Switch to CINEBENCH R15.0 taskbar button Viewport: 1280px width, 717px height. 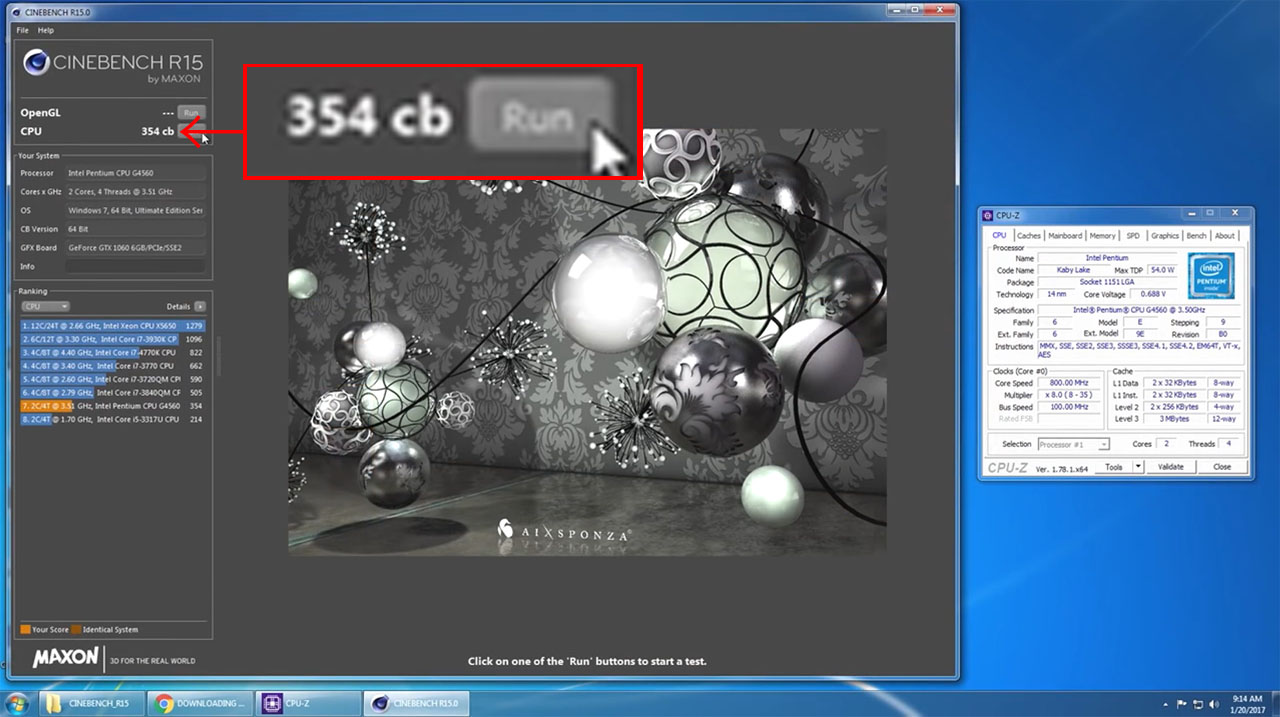pos(416,703)
